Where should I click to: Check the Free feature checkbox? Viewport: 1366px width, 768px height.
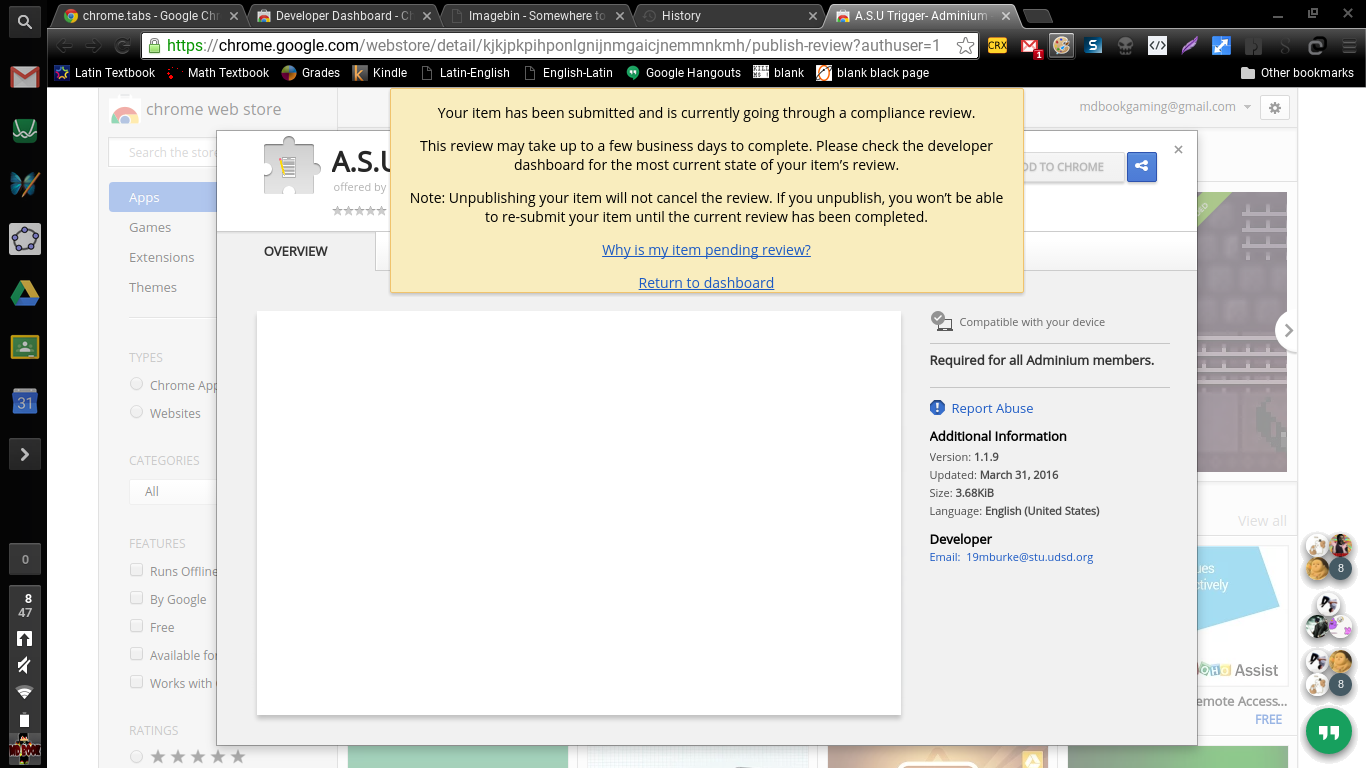pos(136,626)
